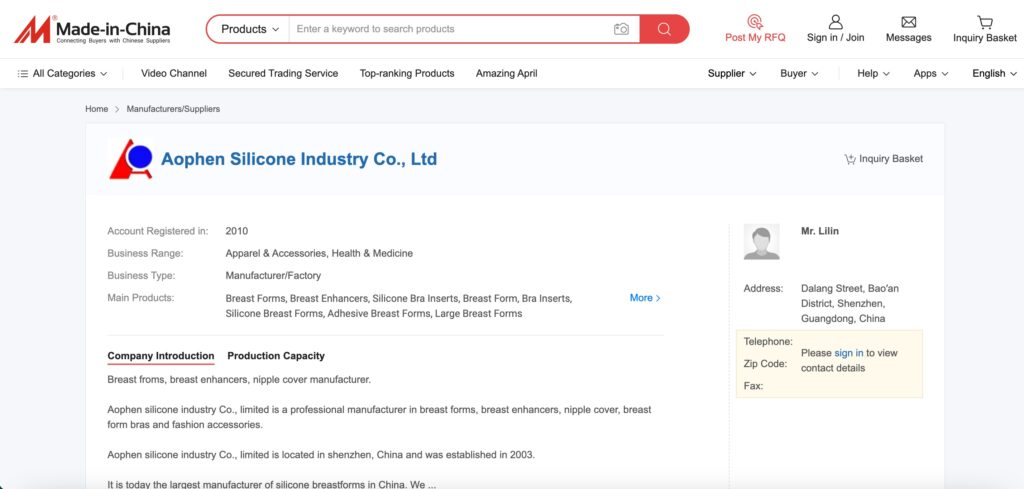Click the Account Registered value 2010
This screenshot has height=489, width=1024.
(x=236, y=231)
